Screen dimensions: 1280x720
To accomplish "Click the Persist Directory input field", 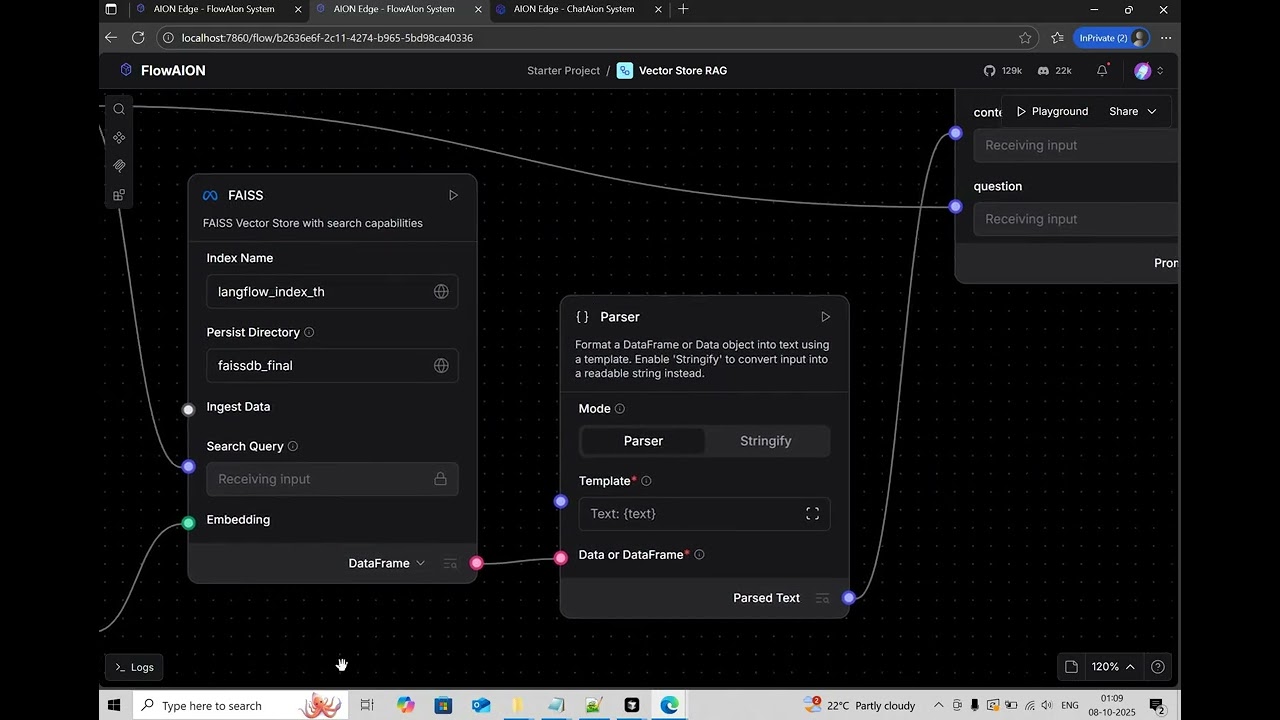I will [332, 366].
